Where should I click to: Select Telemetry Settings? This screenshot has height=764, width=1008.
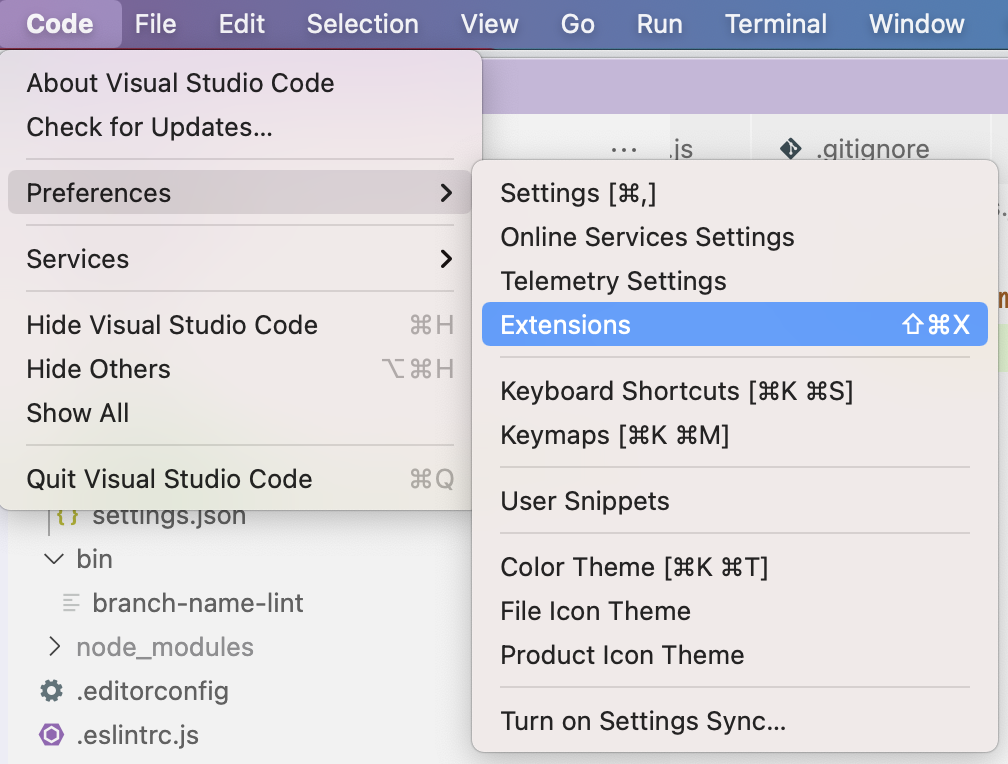point(735,280)
